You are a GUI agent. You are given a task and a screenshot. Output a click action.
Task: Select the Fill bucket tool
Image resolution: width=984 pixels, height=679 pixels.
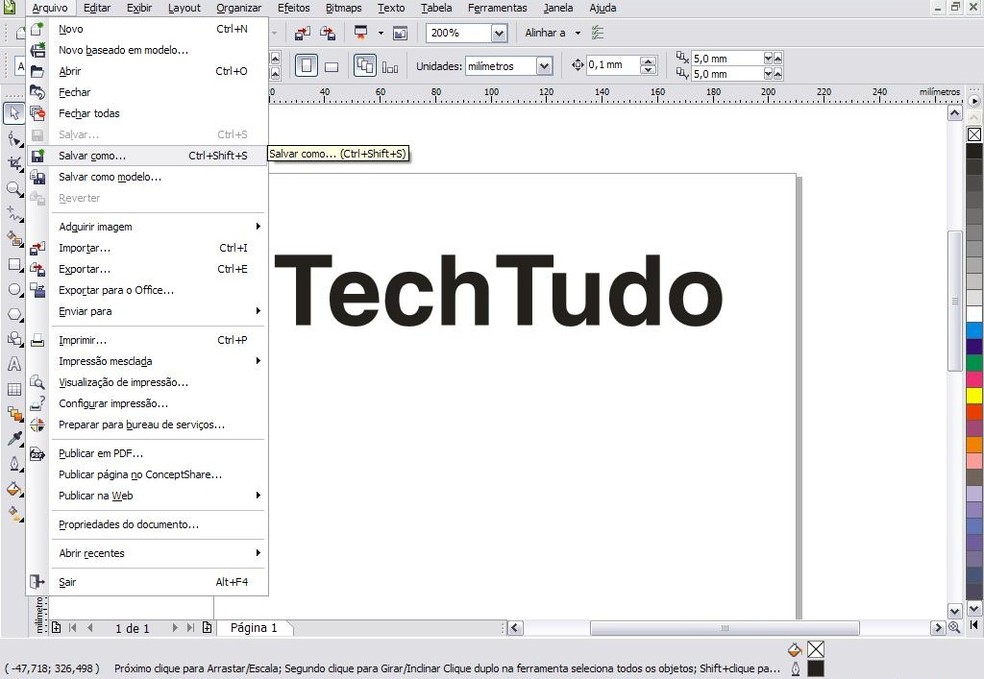pyautogui.click(x=14, y=489)
